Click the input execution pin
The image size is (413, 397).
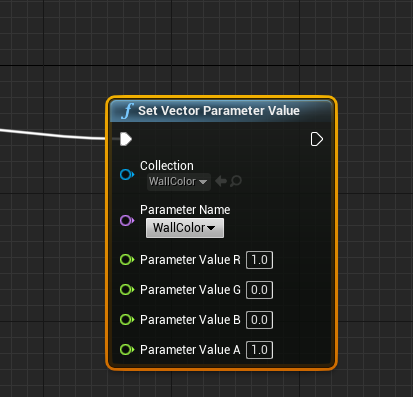coord(126,139)
